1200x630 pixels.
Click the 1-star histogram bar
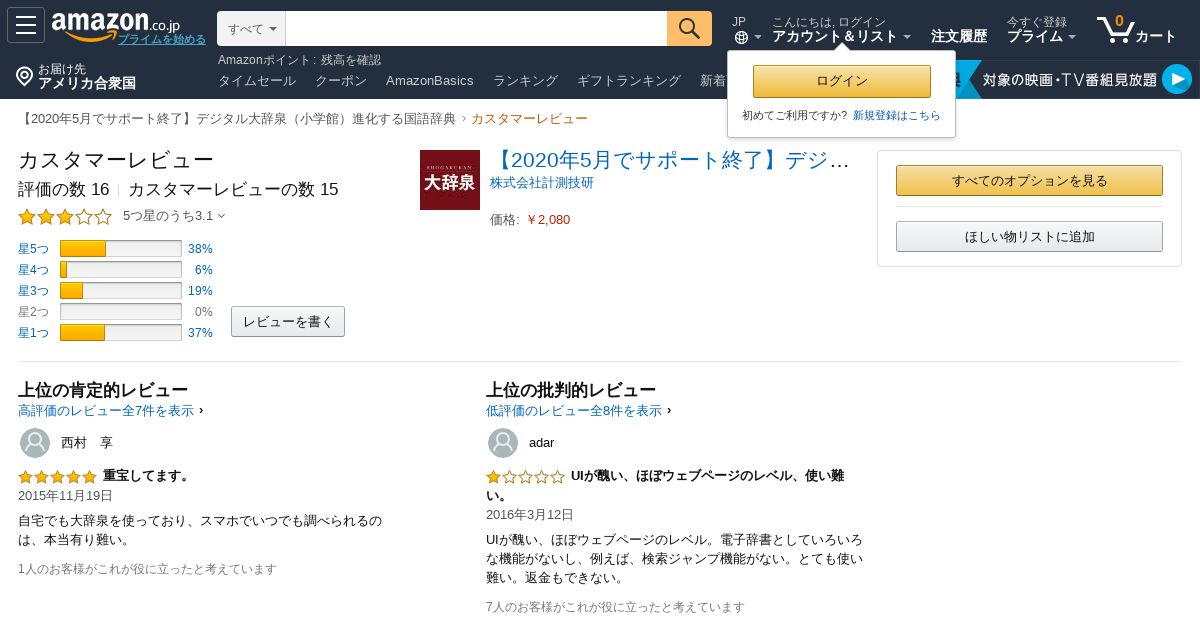coord(121,333)
